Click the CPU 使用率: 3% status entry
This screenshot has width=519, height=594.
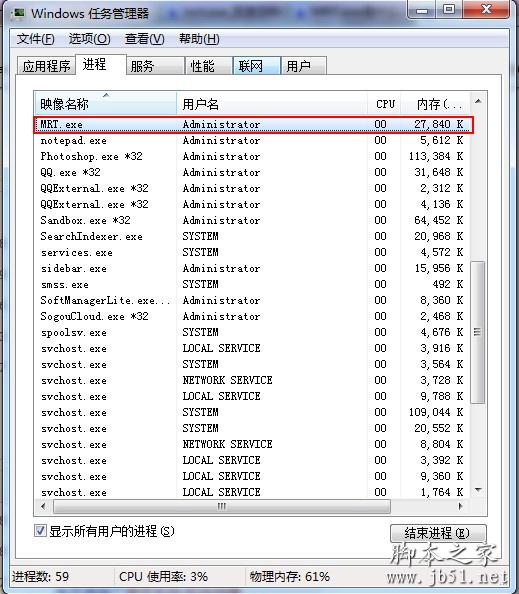(163, 577)
